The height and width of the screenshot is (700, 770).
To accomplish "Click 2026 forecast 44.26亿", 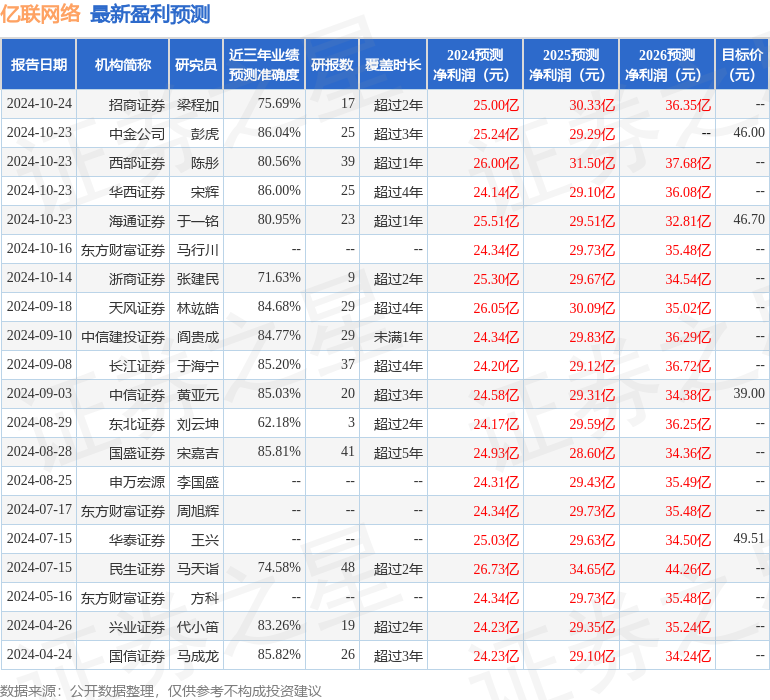I will click(688, 569).
